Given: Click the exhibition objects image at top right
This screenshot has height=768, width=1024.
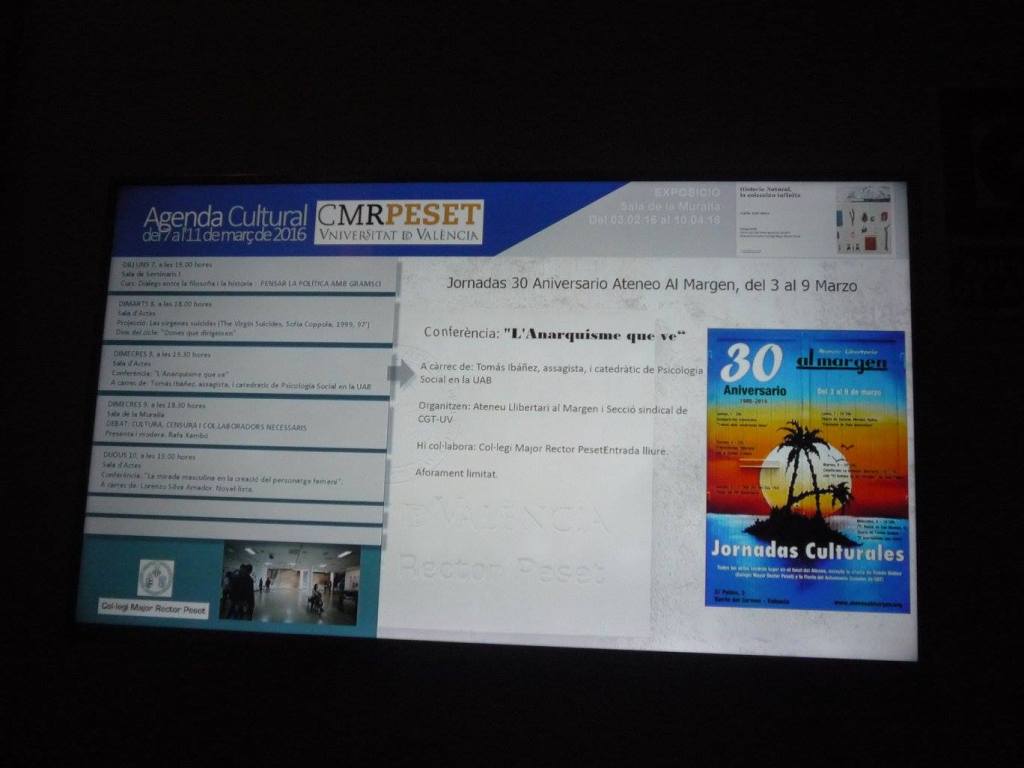Looking at the screenshot, I should coord(863,219).
